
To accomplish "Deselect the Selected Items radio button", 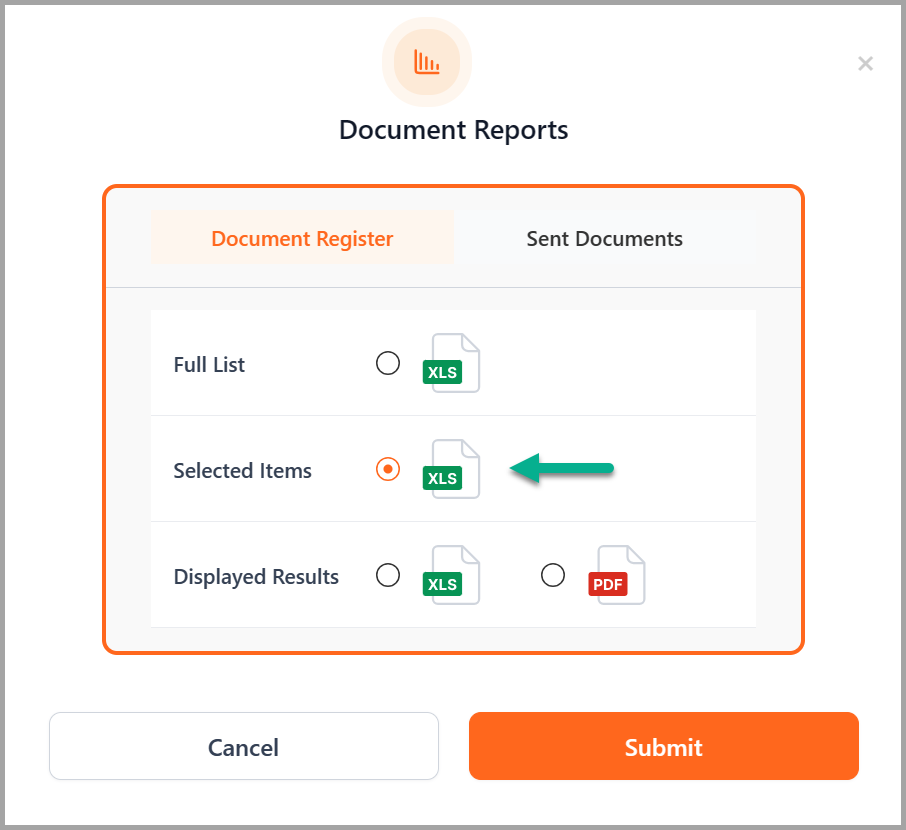I will 388,469.
